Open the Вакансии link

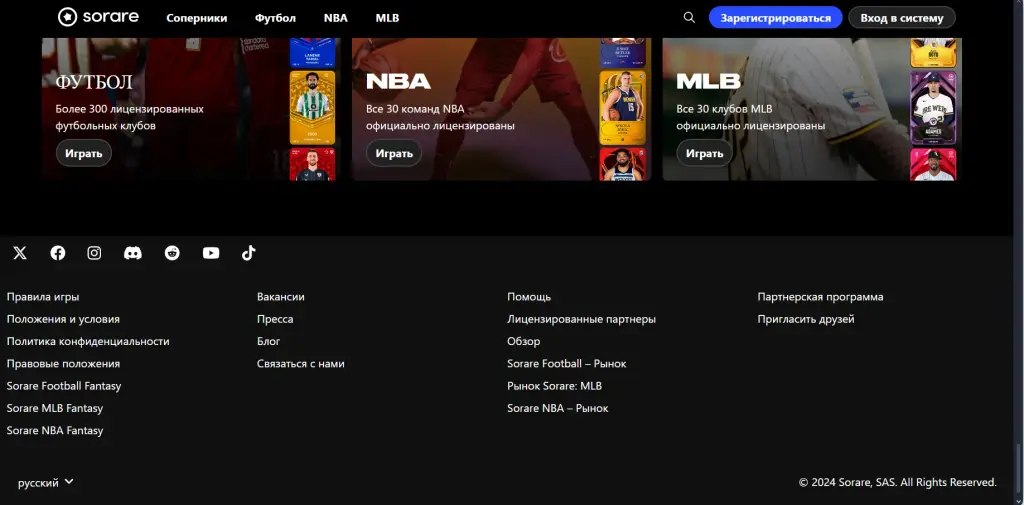point(281,297)
